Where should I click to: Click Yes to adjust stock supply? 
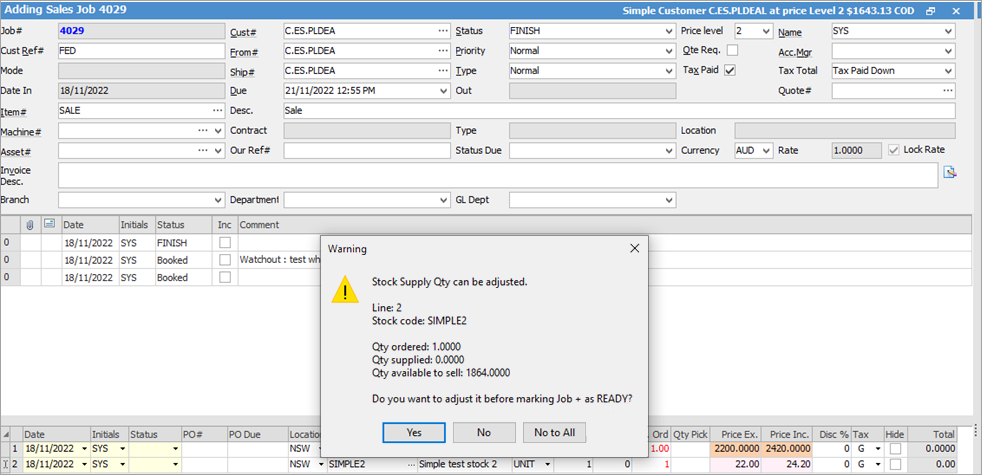point(413,432)
